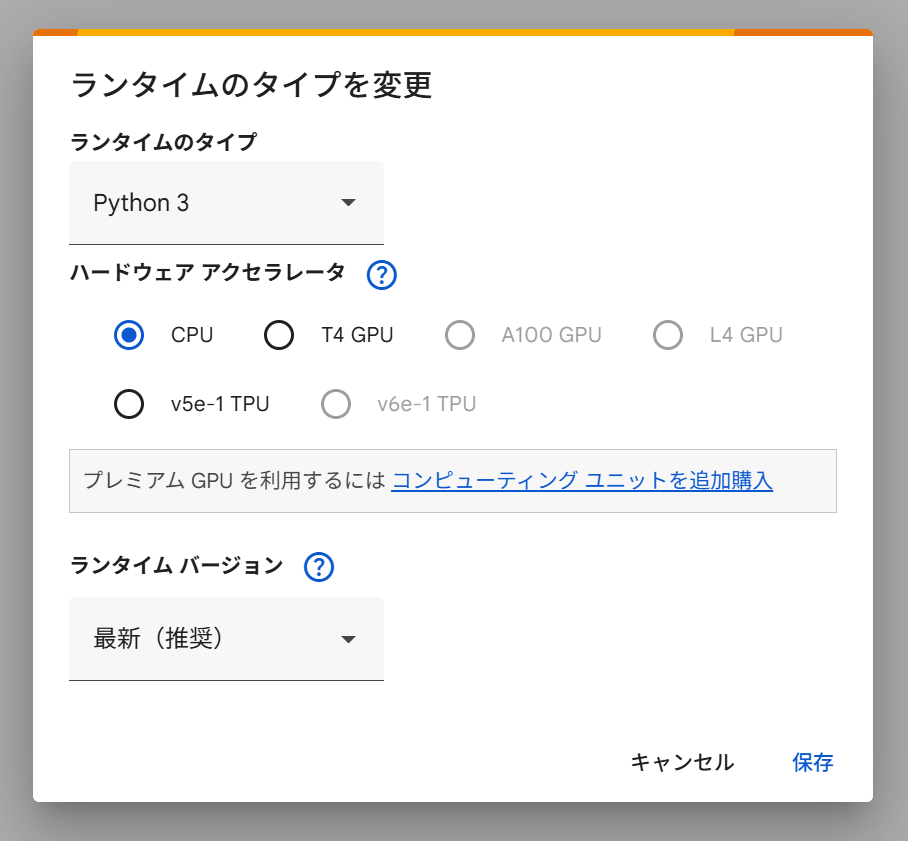This screenshot has width=908, height=841.
Task: Click the disabled v6e-1 TPU option
Action: [336, 404]
